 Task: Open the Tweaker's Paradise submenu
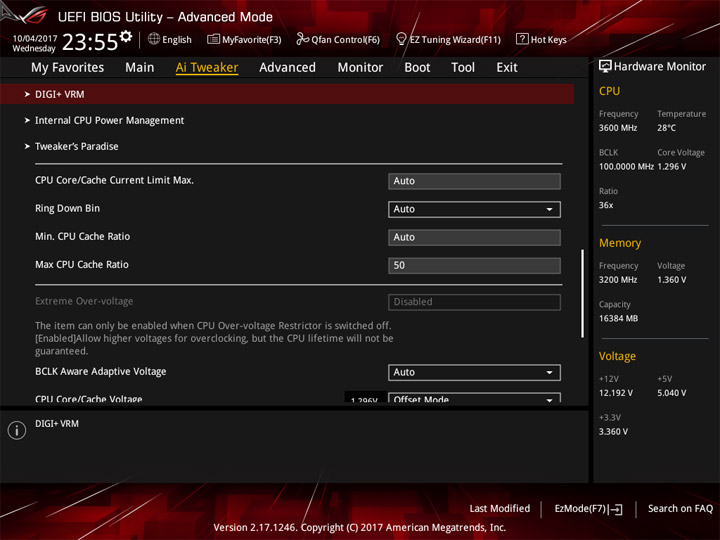77,146
